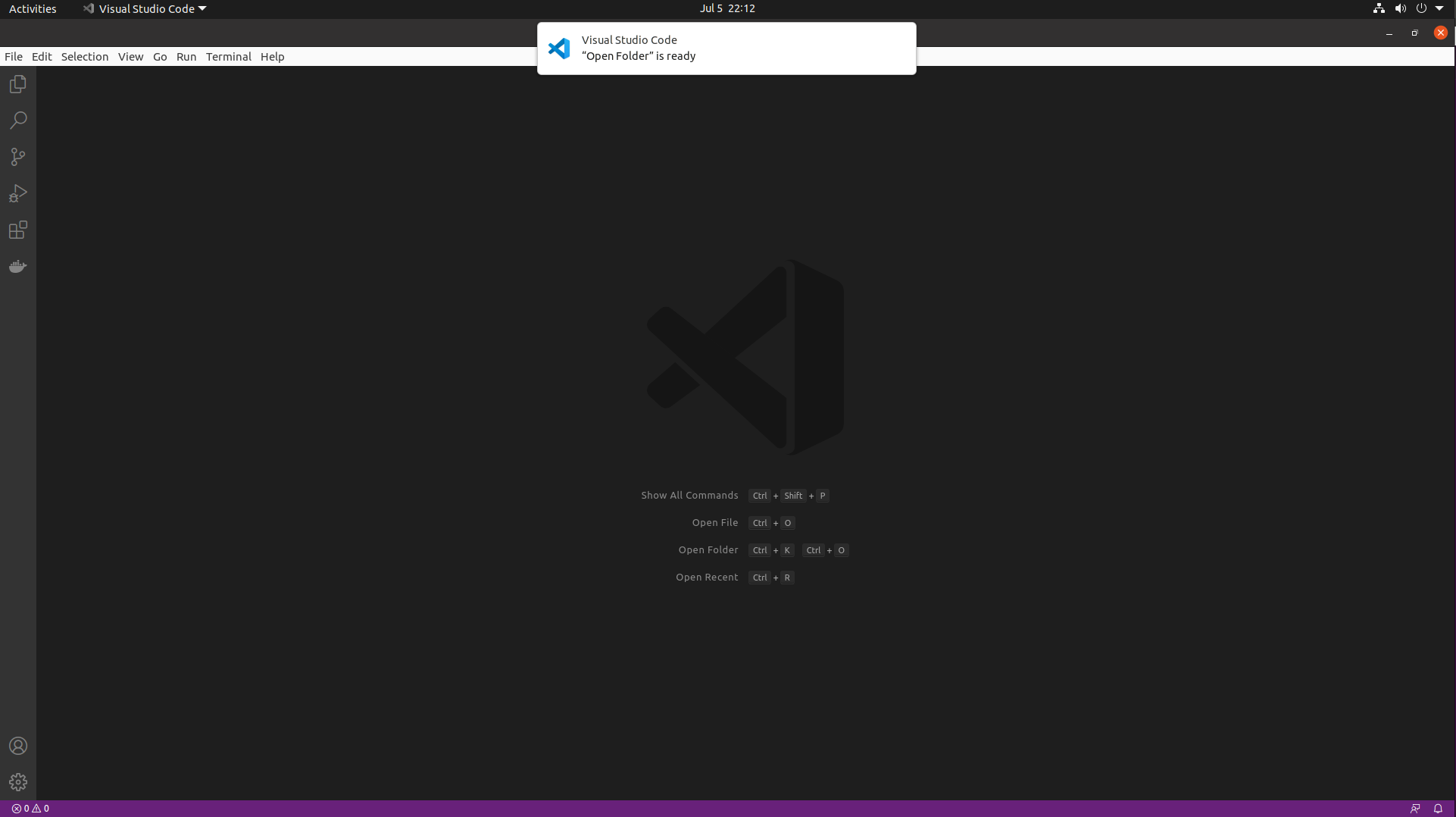Open the Explorer view in the activity bar
The width and height of the screenshot is (1456, 817).
click(17, 83)
